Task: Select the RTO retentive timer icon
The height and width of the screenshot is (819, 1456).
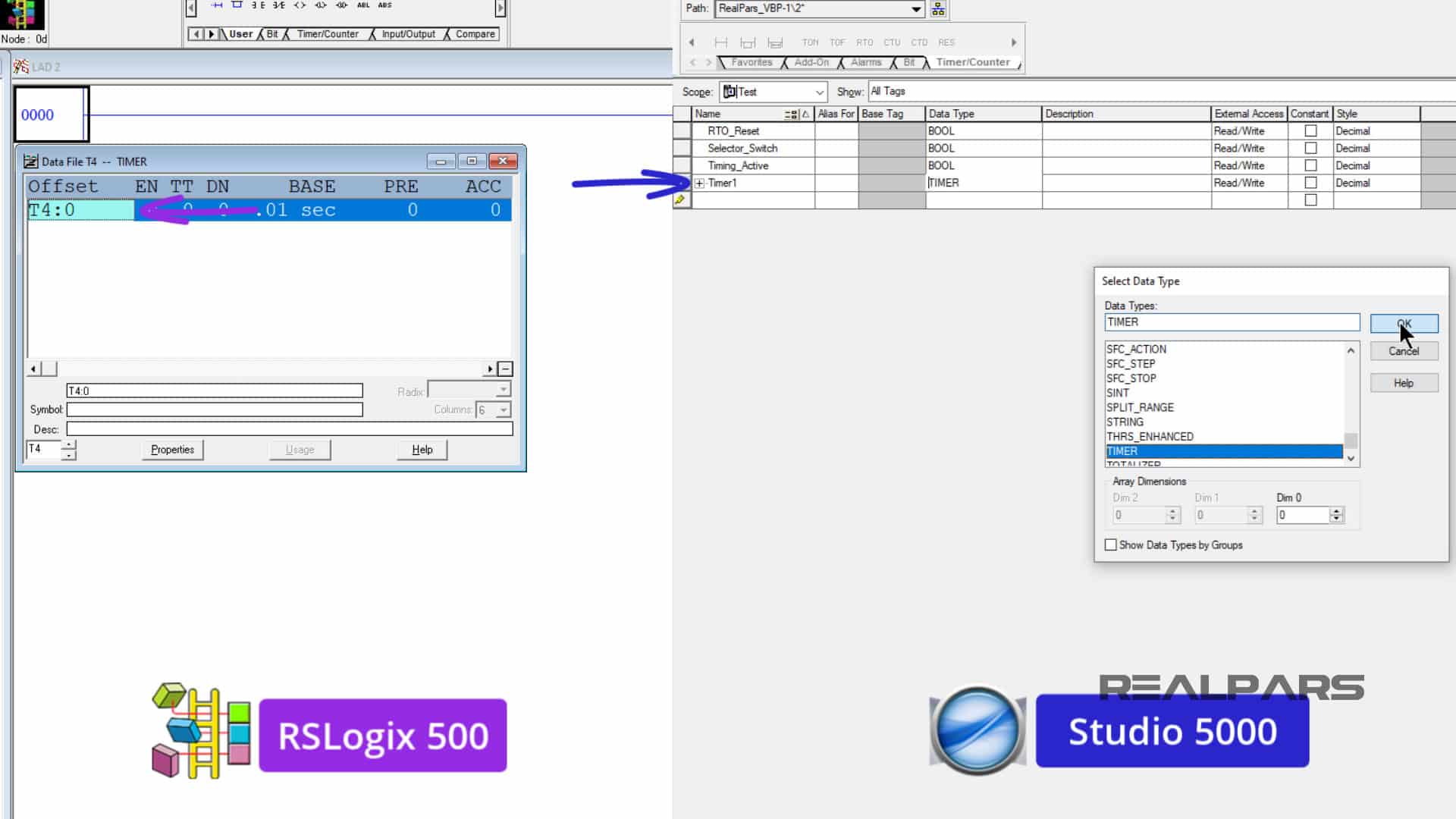Action: tap(864, 42)
